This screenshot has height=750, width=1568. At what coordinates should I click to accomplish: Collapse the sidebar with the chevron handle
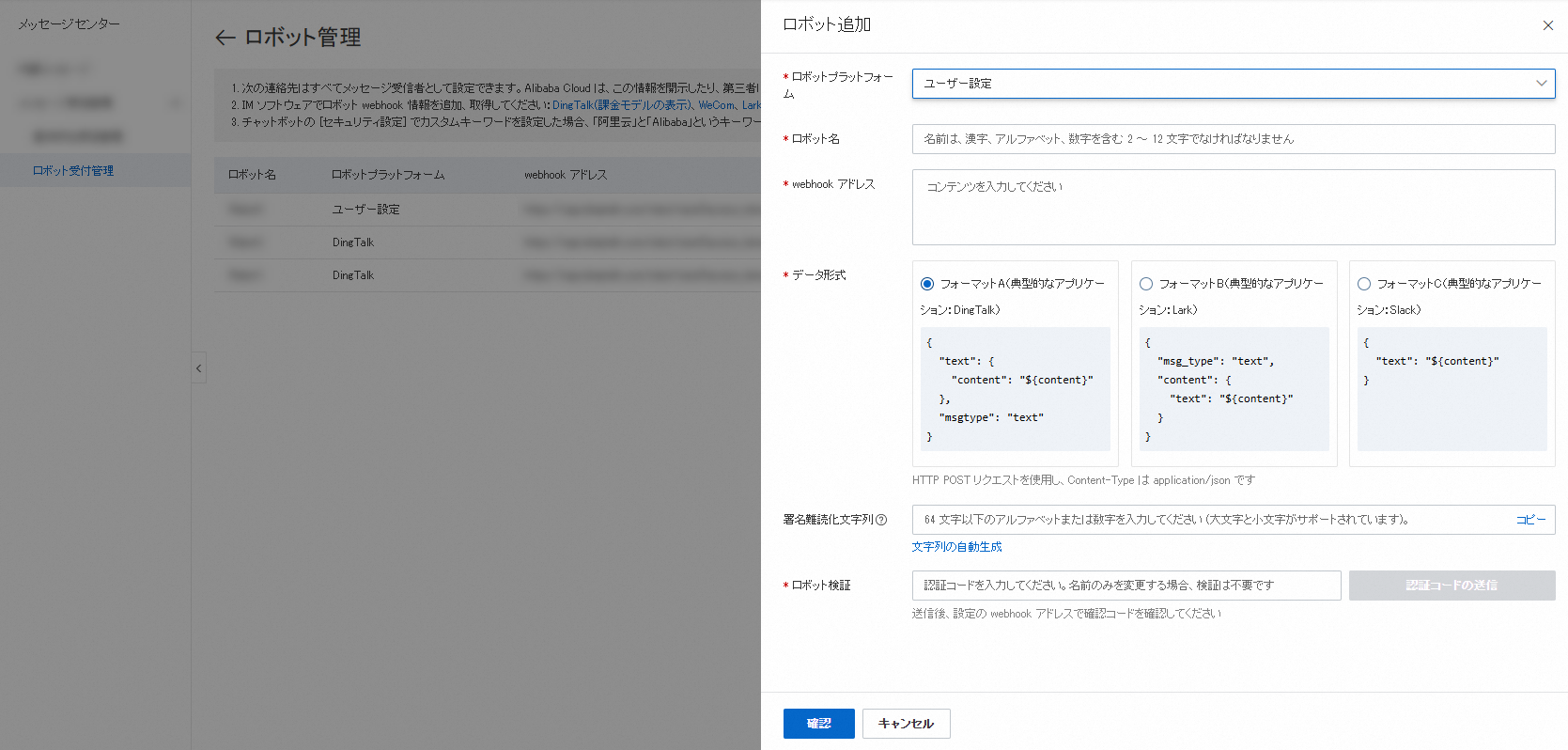coord(198,367)
